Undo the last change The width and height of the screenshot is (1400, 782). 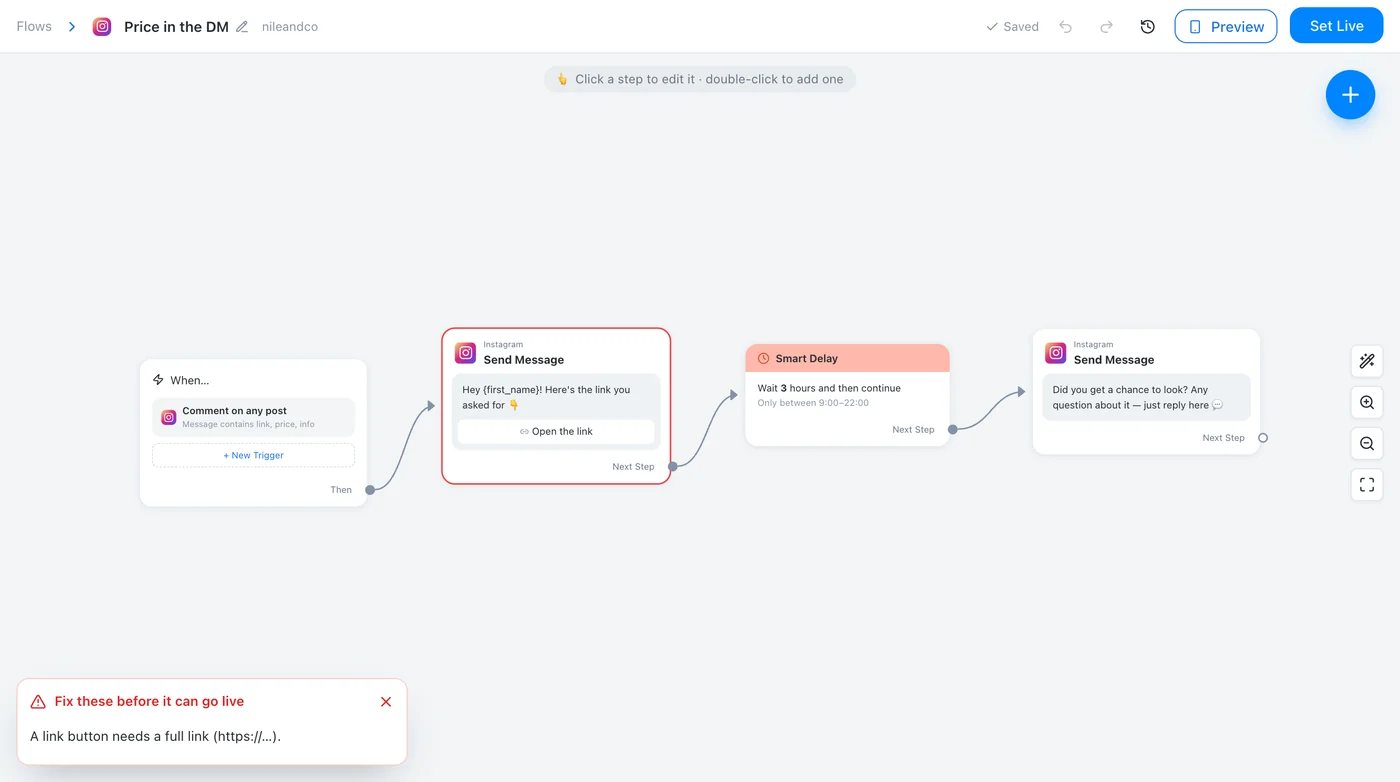pos(1066,27)
